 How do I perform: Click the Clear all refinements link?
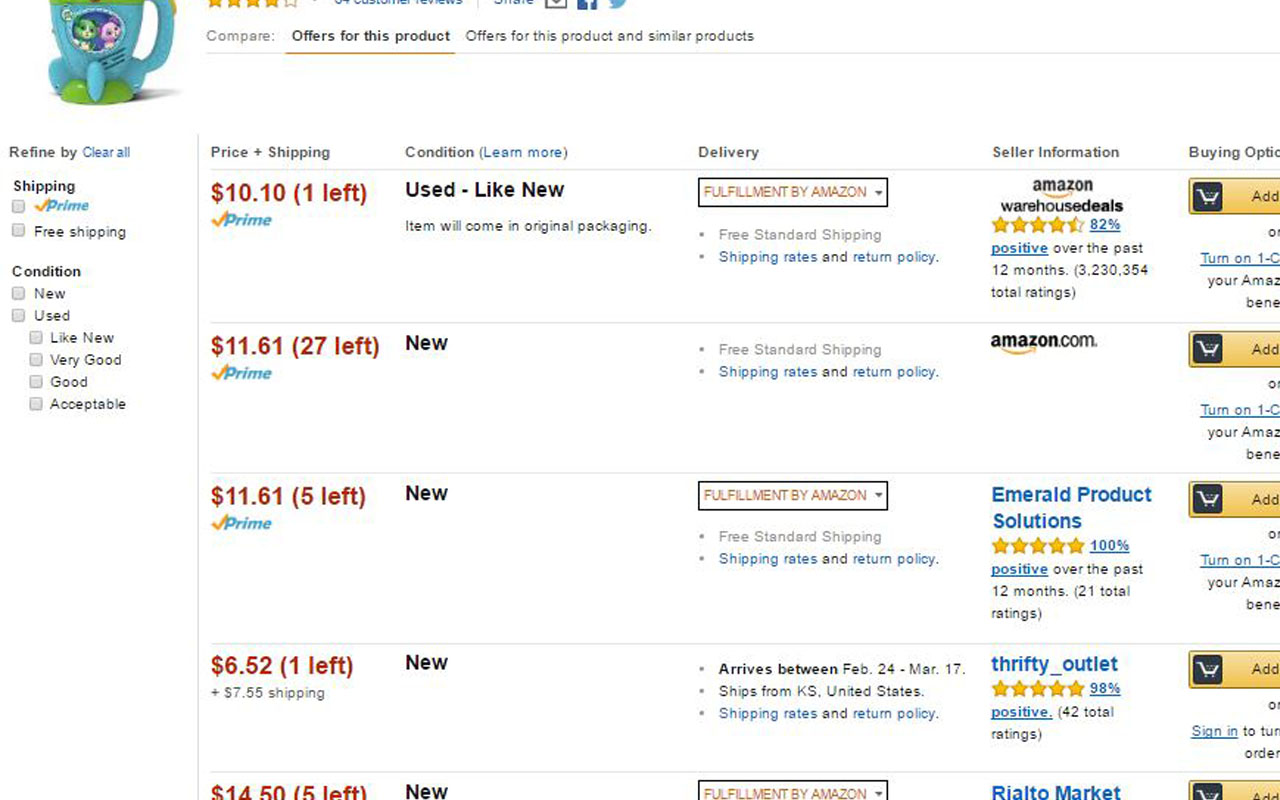106,152
